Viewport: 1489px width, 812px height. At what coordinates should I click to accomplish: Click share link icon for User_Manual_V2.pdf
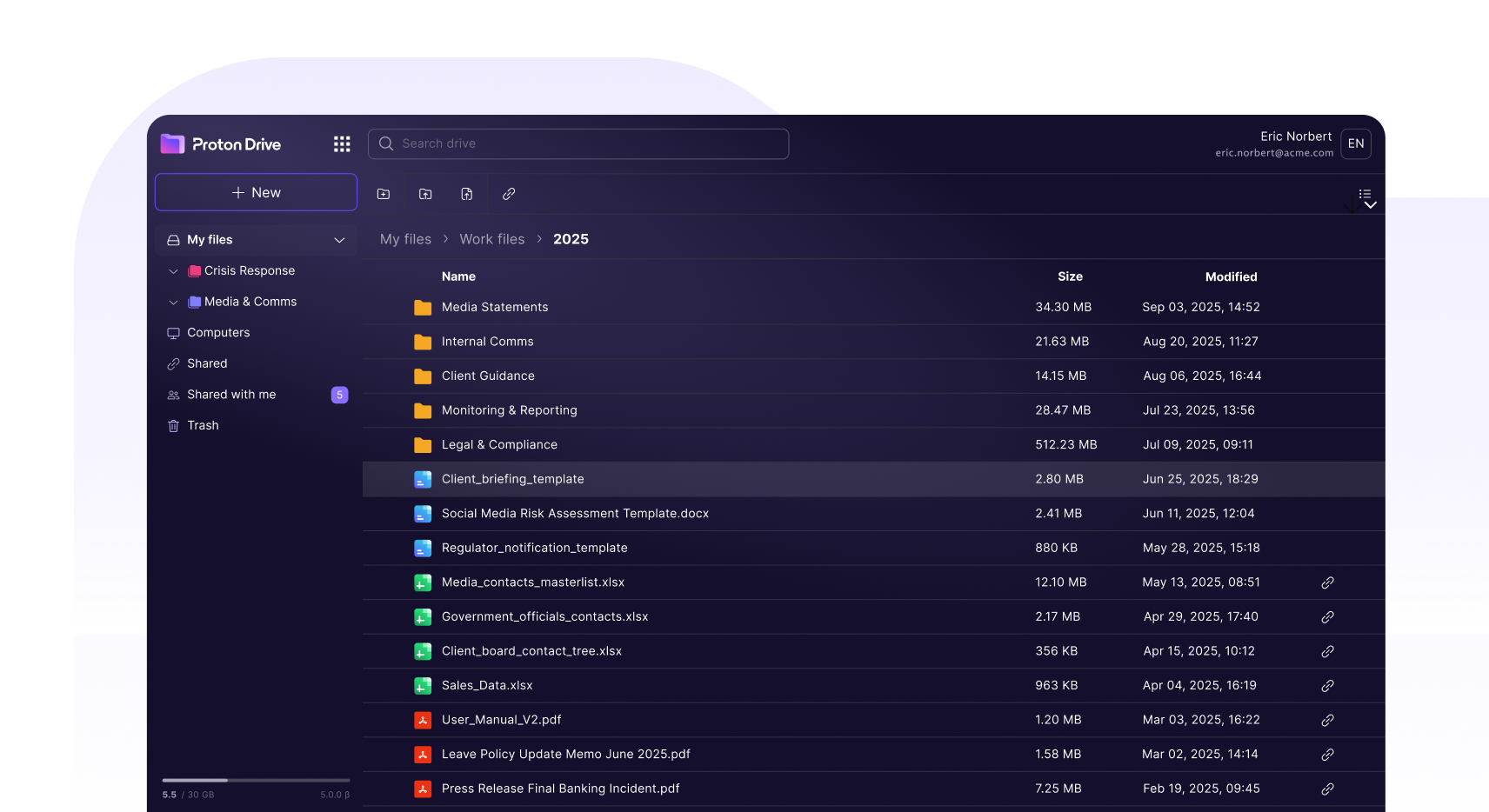(x=1327, y=720)
